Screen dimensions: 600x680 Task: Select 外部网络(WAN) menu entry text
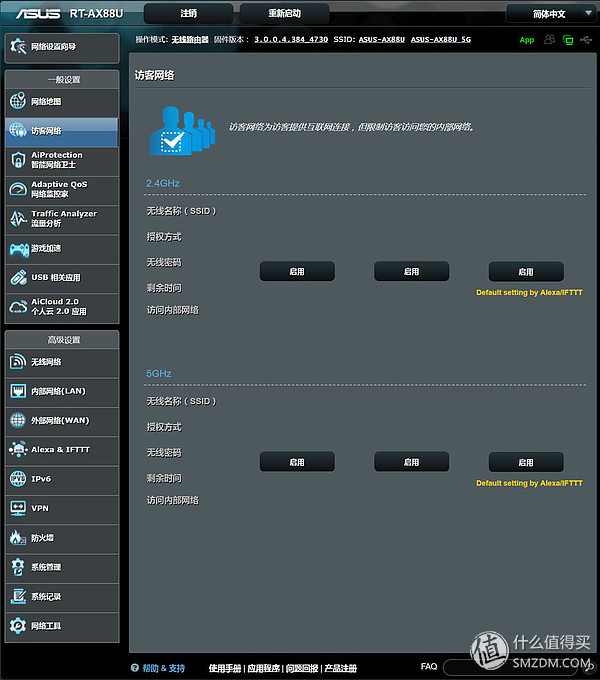point(60,420)
